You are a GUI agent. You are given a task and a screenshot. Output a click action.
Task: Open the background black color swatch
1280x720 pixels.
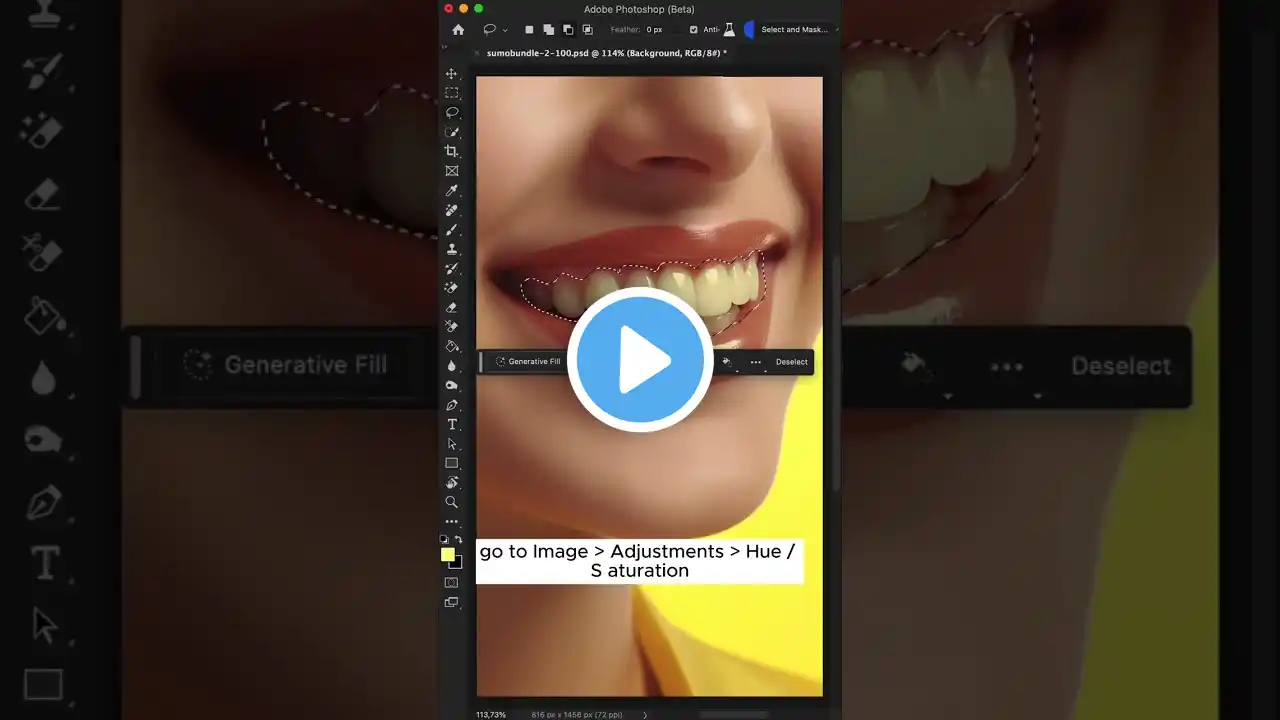pos(457,563)
